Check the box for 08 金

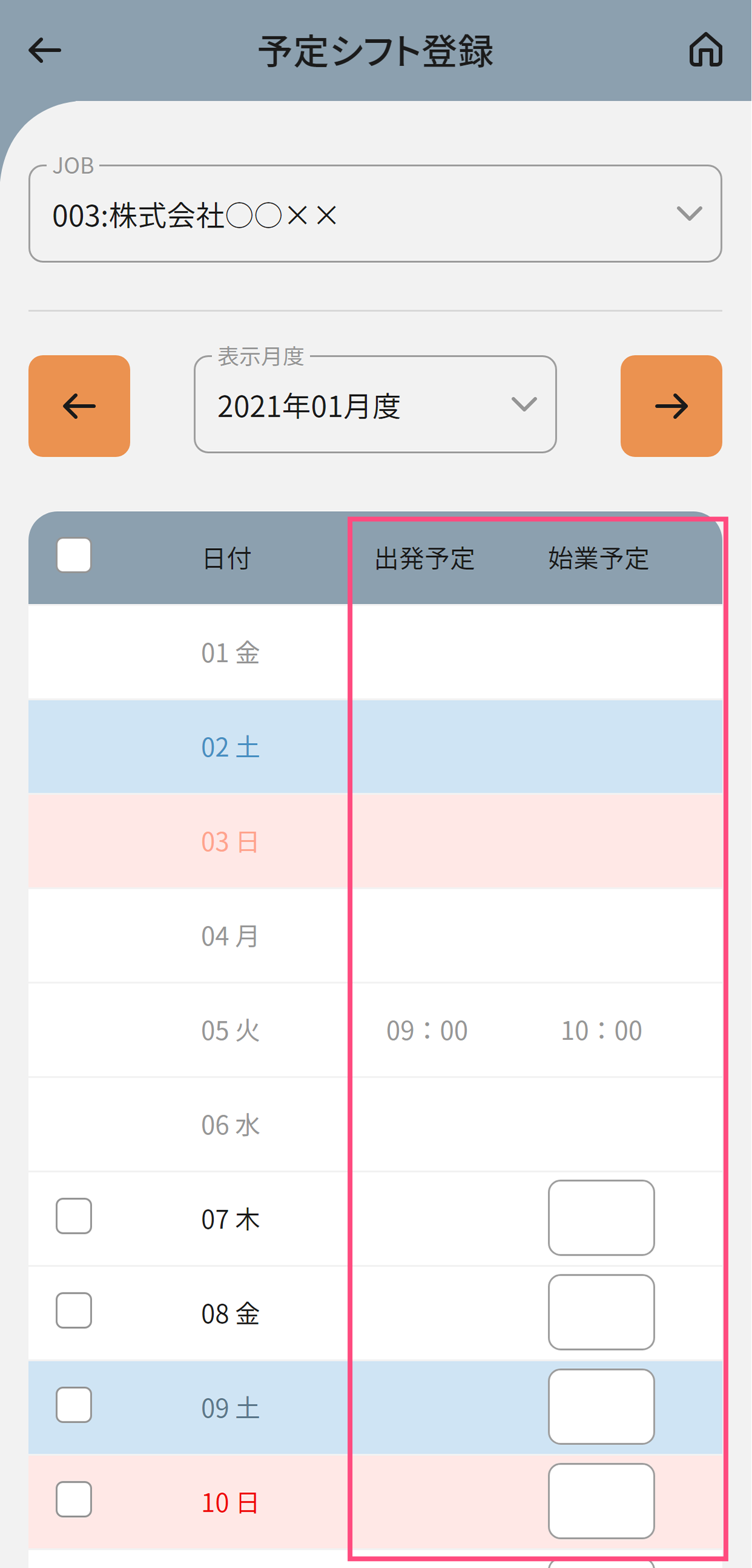pyautogui.click(x=74, y=1311)
